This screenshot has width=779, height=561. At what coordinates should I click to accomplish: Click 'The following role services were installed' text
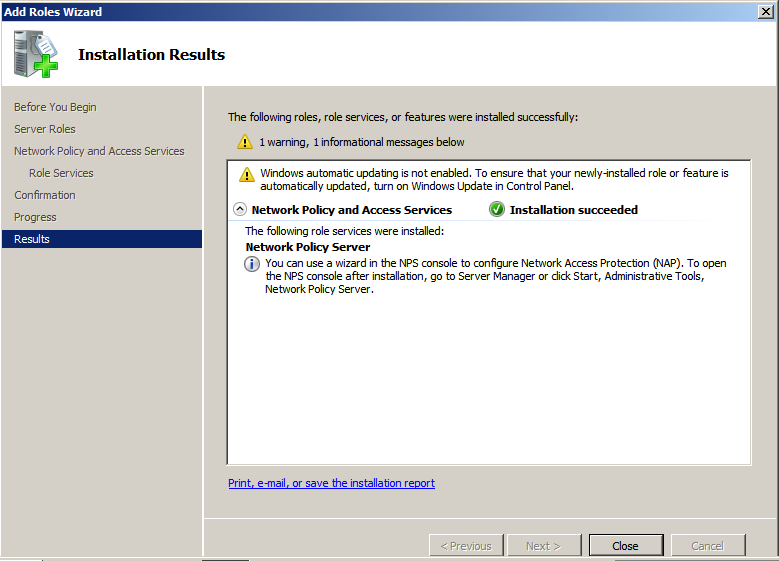click(344, 231)
